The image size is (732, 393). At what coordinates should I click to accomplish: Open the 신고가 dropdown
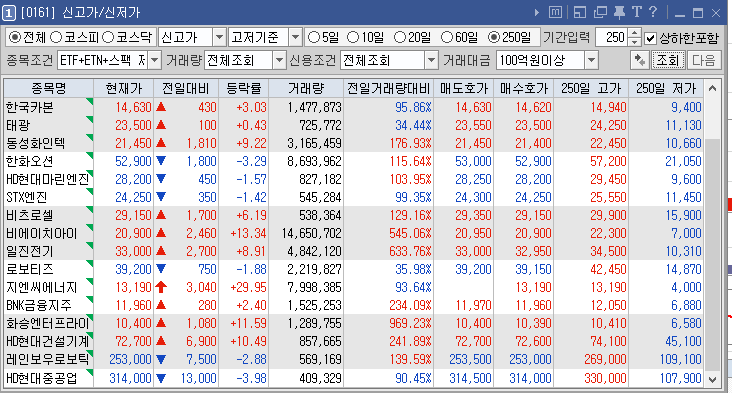pos(219,37)
